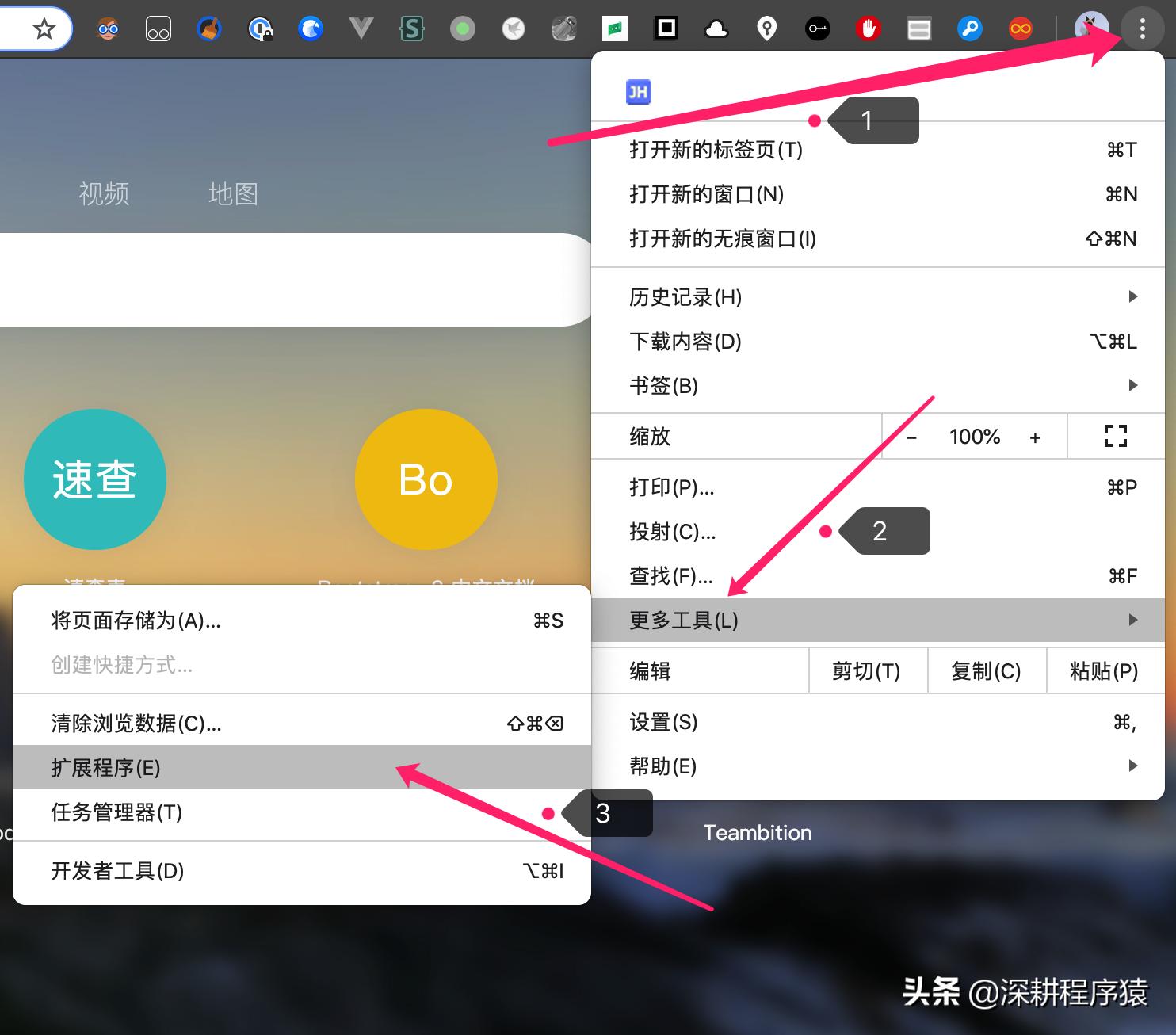1176x1035 pixels.
Task: Click the Vue devtools extension icon
Action: click(x=361, y=29)
